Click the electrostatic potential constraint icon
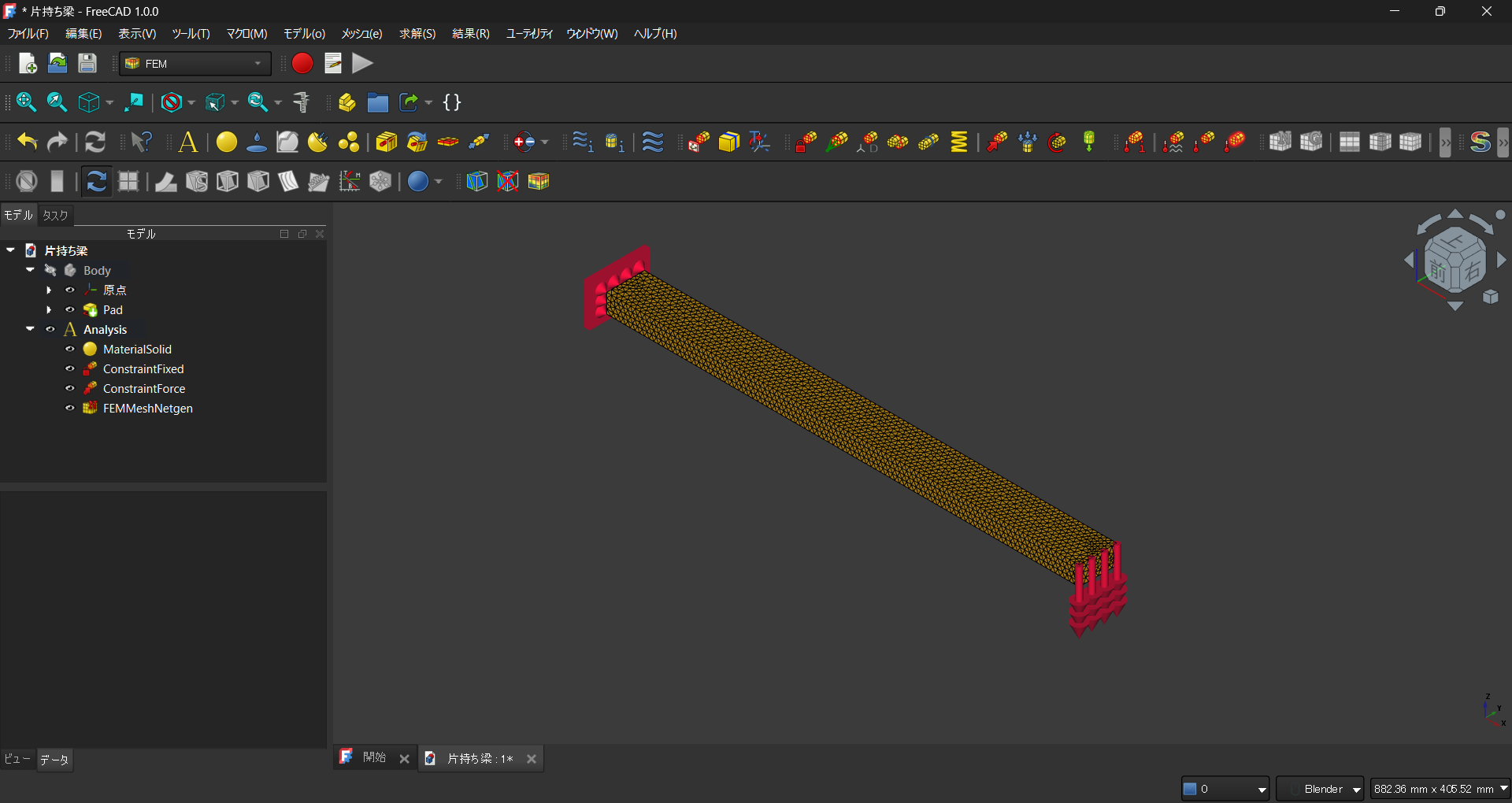Image resolution: width=1512 pixels, height=803 pixels. (x=524, y=142)
